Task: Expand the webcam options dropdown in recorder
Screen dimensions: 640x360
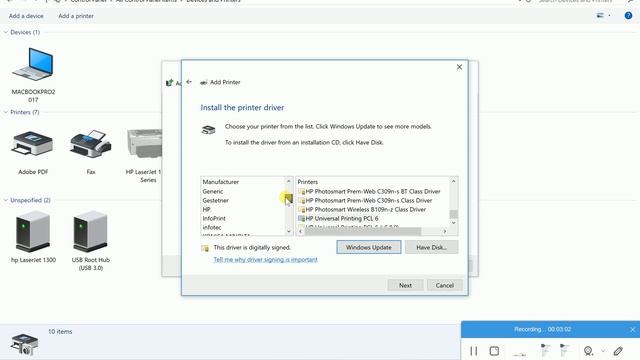Action: (603, 351)
